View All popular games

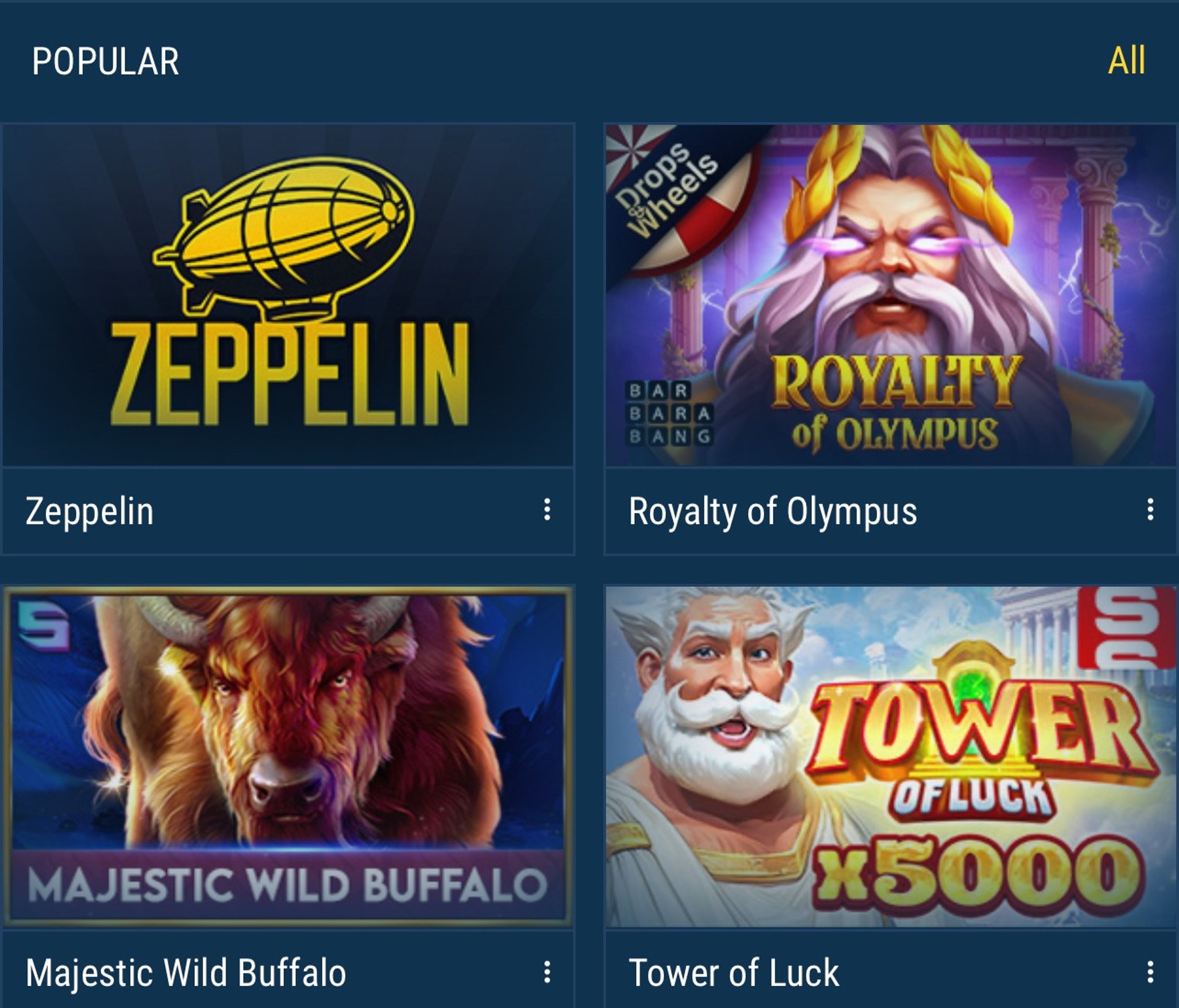1126,61
